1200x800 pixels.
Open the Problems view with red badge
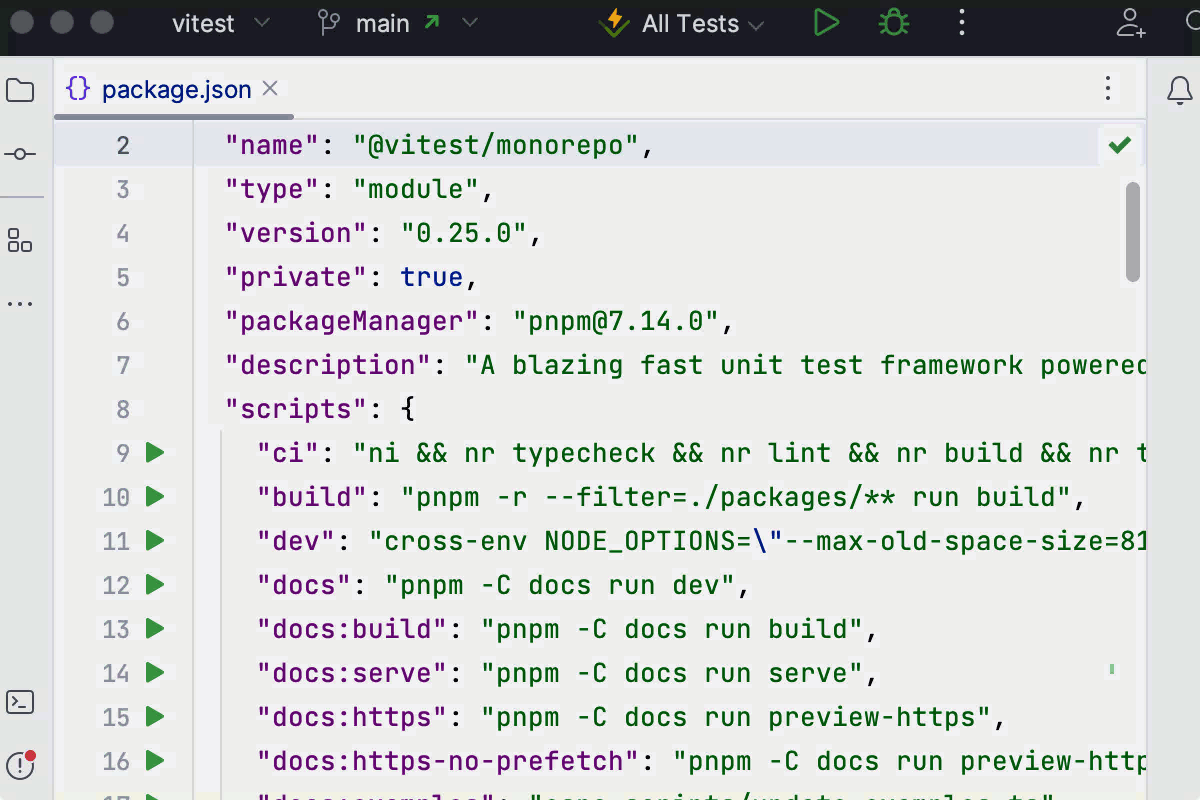[x=21, y=763]
